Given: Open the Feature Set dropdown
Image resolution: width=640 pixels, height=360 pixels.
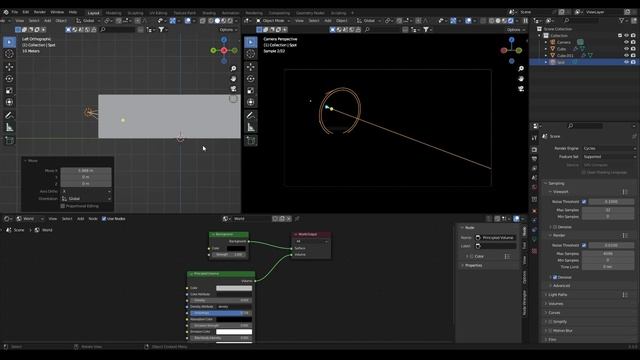Looking at the screenshot, I should pos(609,156).
